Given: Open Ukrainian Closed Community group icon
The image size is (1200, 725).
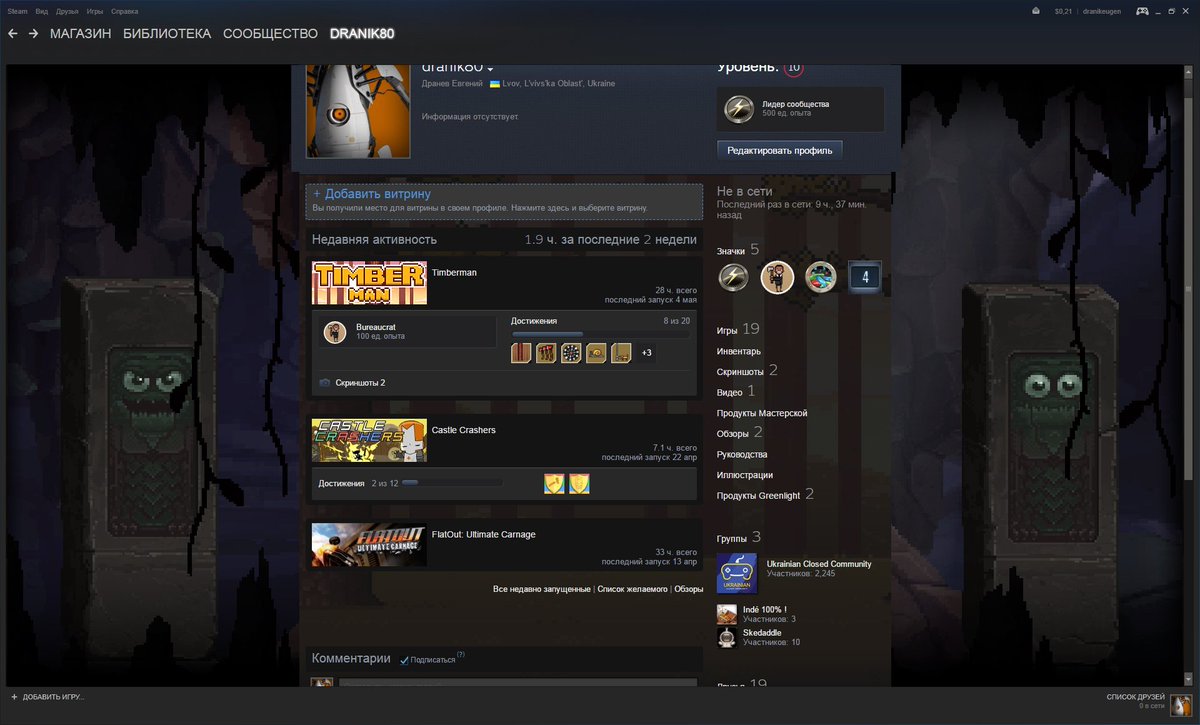Looking at the screenshot, I should coord(737,573).
